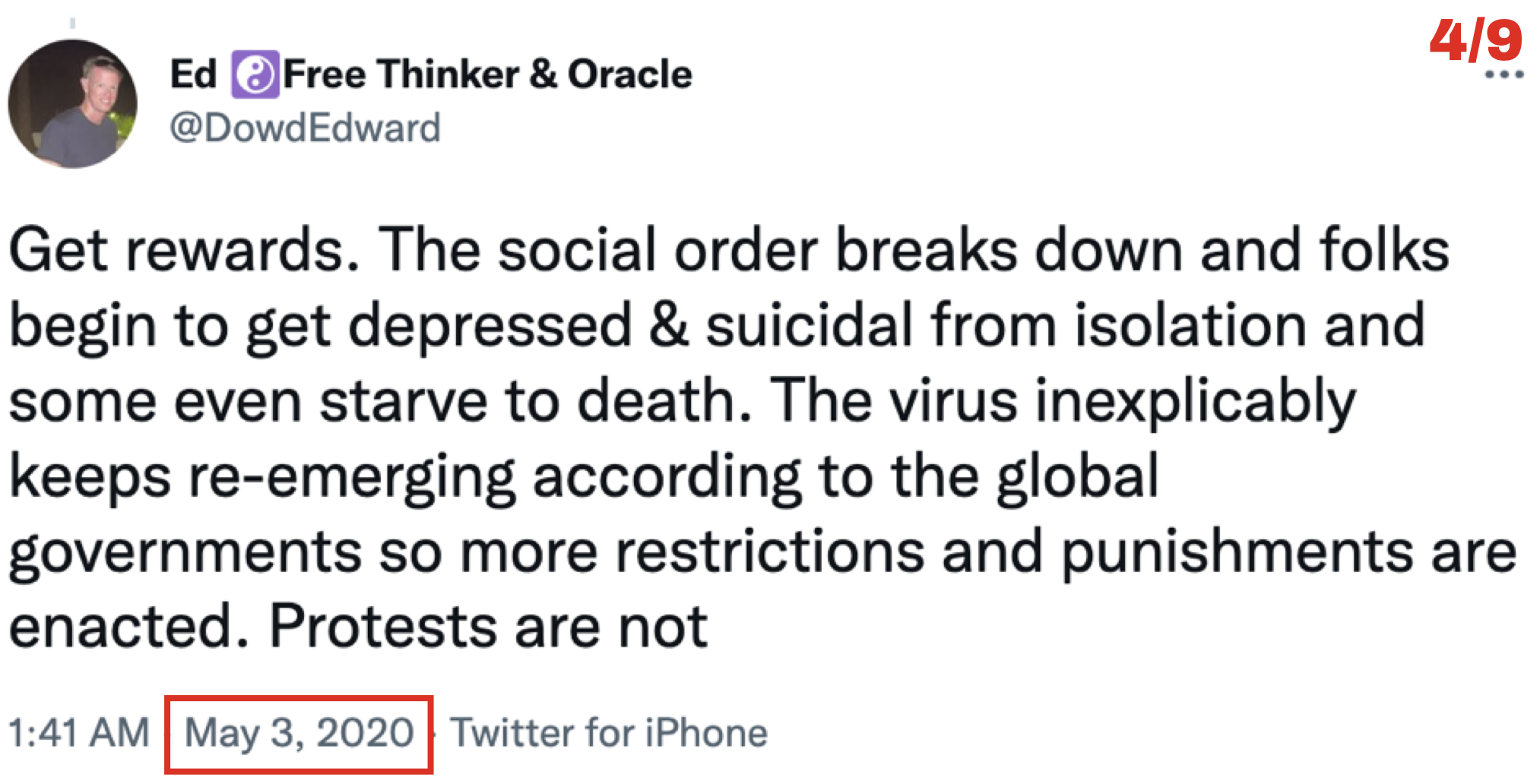Click the red 4/9 counter label
This screenshot has width=1540, height=784.
pyautogui.click(x=1475, y=40)
